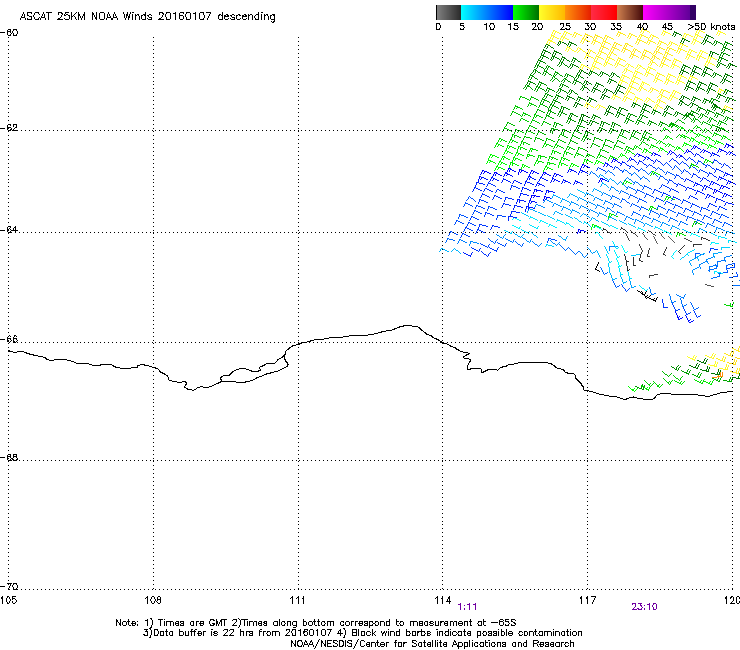Click the latitude label '-66'
The width and height of the screenshot is (740, 650).
(x=9, y=339)
